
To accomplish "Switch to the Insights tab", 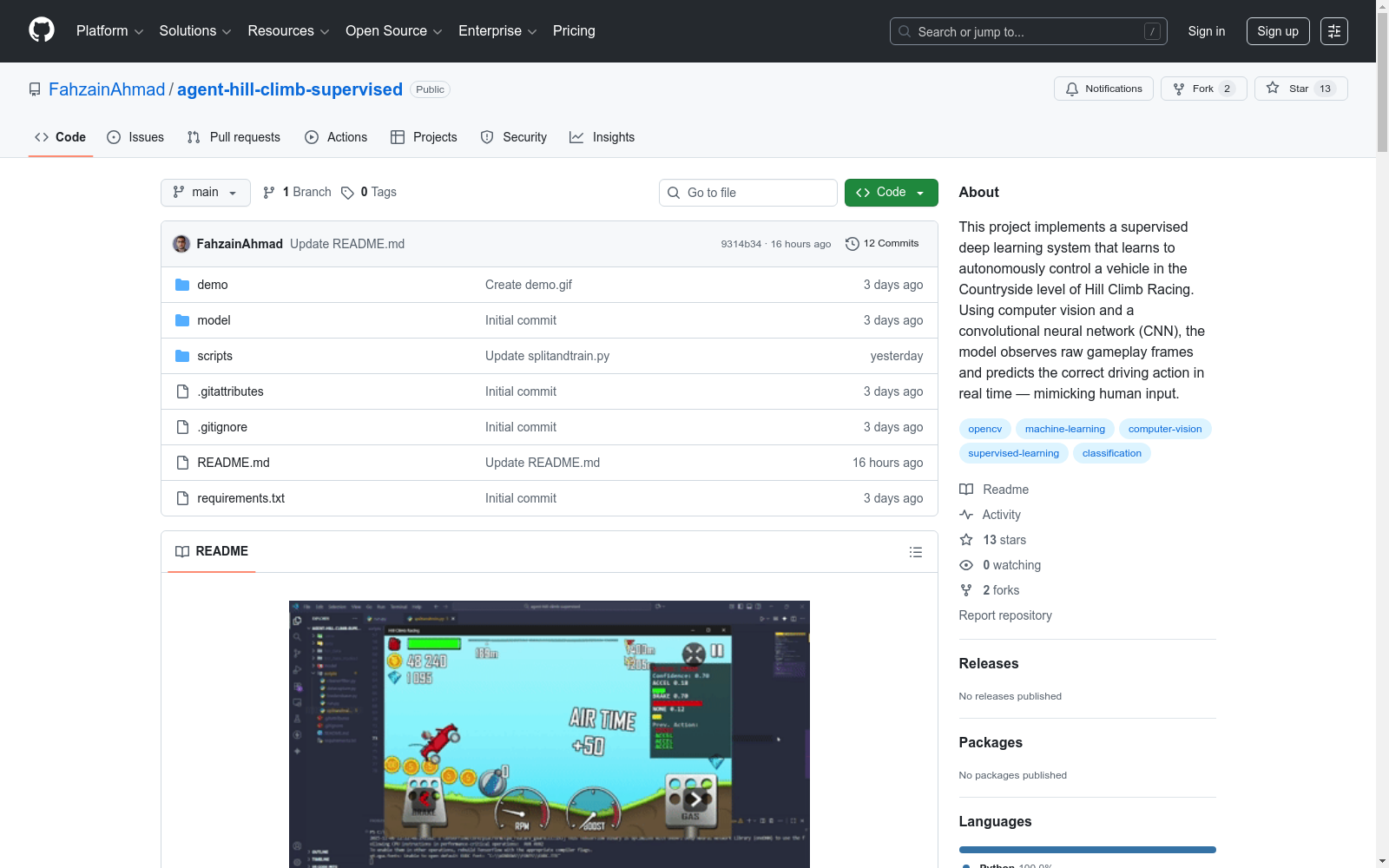I will [x=602, y=137].
